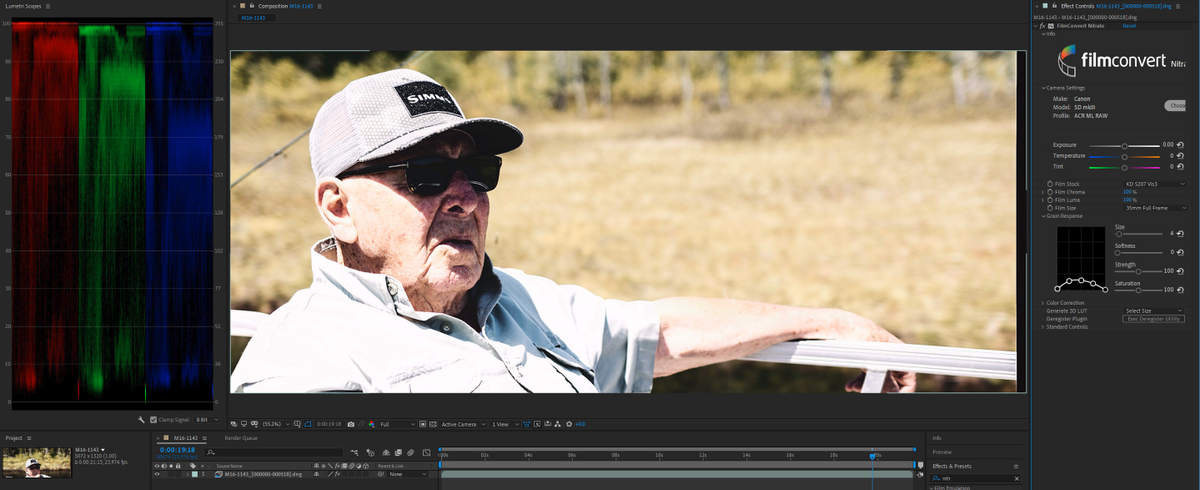Open the graph editor icon

[x=426, y=453]
